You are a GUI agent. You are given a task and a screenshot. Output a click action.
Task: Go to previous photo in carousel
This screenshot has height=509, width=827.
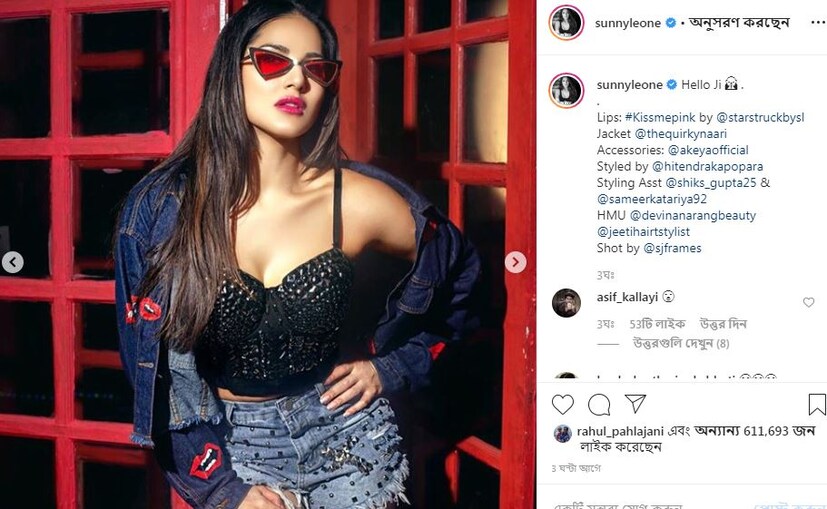13,262
